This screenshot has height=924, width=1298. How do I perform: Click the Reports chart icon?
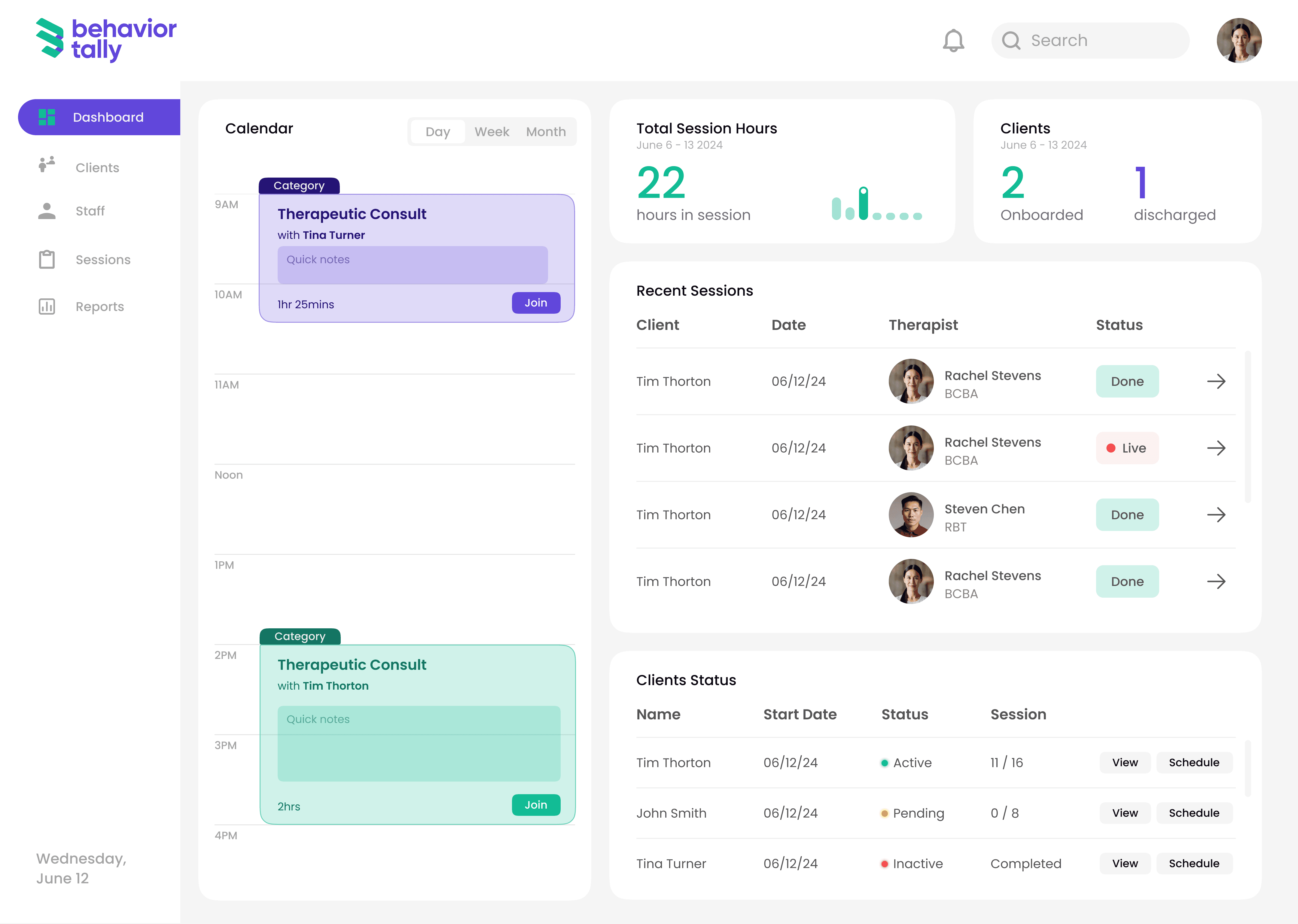click(47, 307)
